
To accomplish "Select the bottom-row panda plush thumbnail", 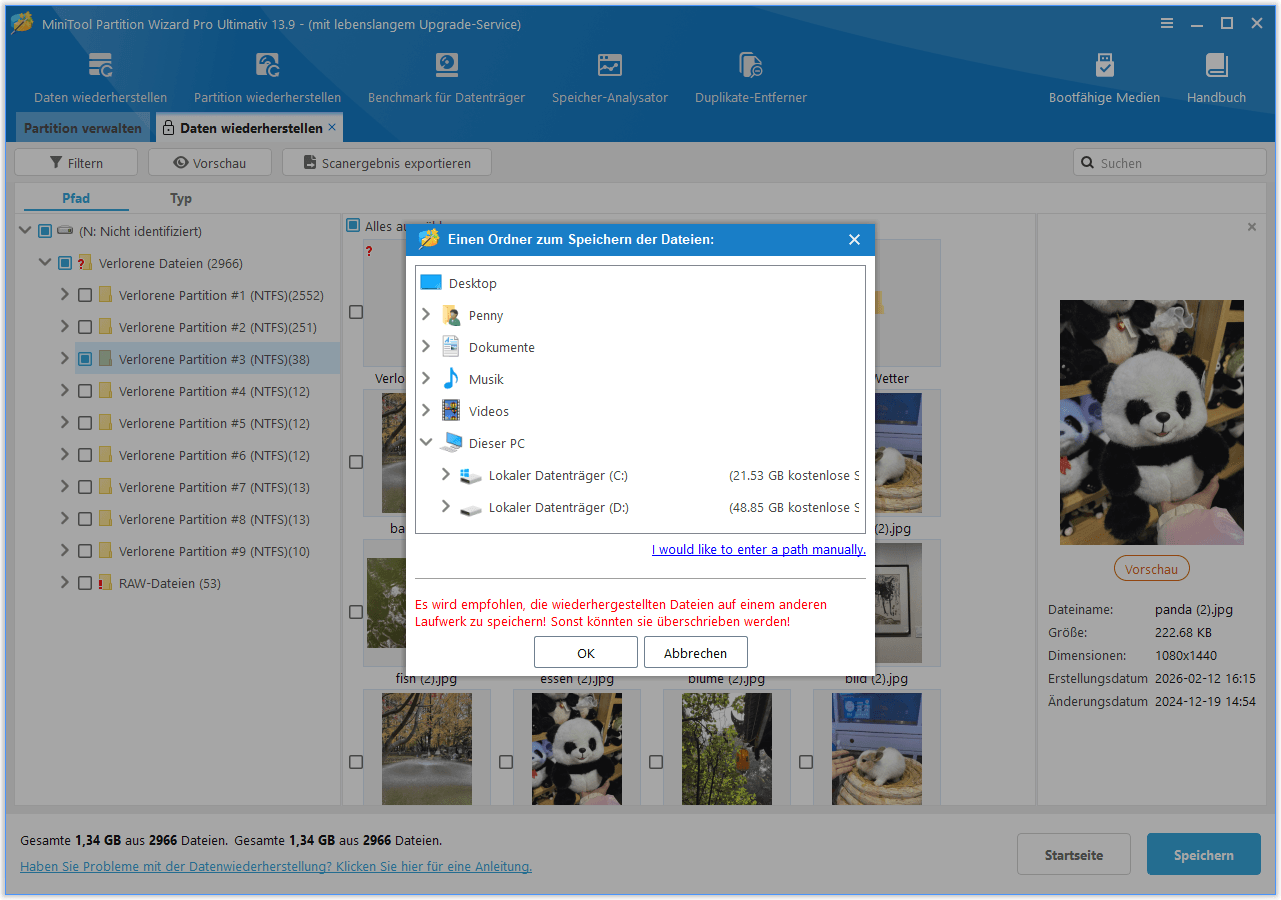I will [x=577, y=749].
